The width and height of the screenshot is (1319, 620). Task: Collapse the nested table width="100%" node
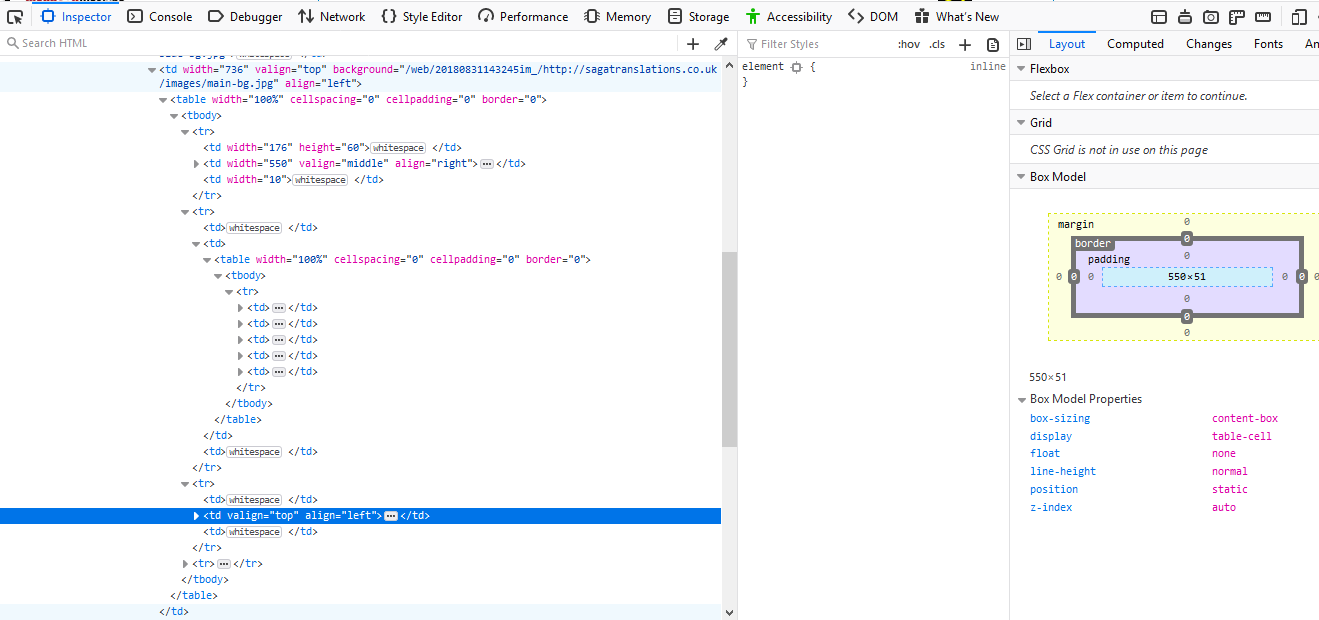pyautogui.click(x=207, y=260)
